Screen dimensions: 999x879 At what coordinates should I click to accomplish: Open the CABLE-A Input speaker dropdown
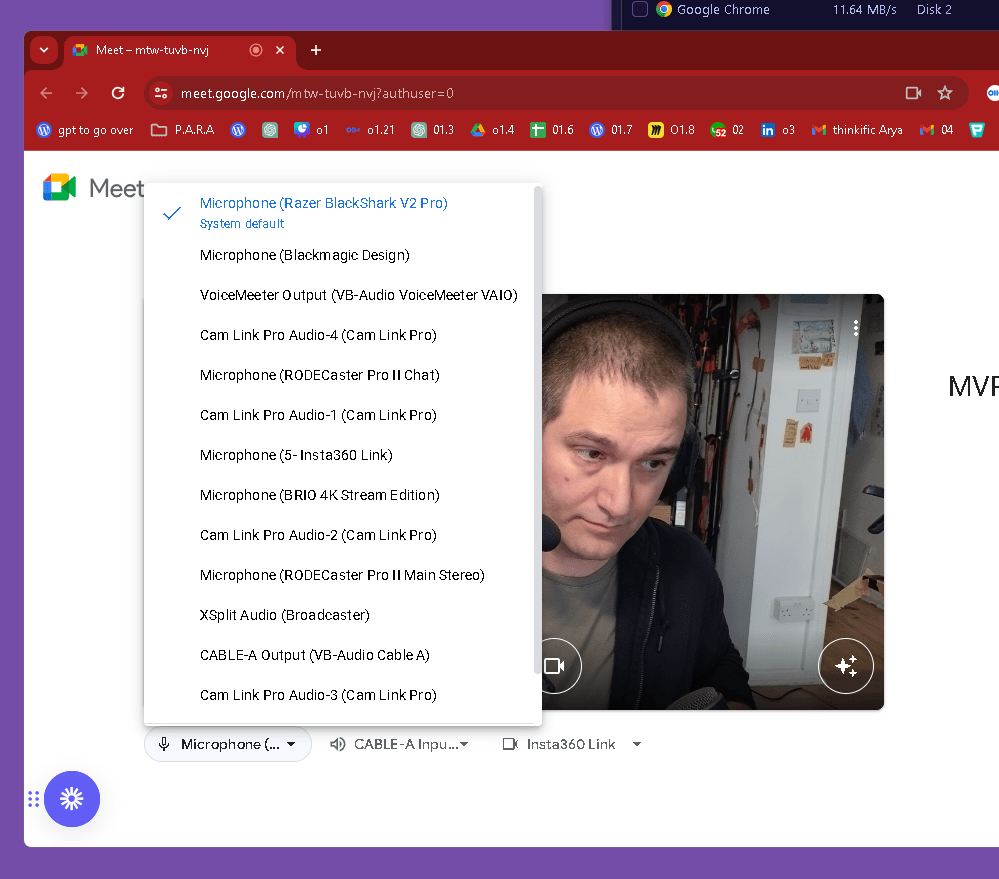(399, 745)
